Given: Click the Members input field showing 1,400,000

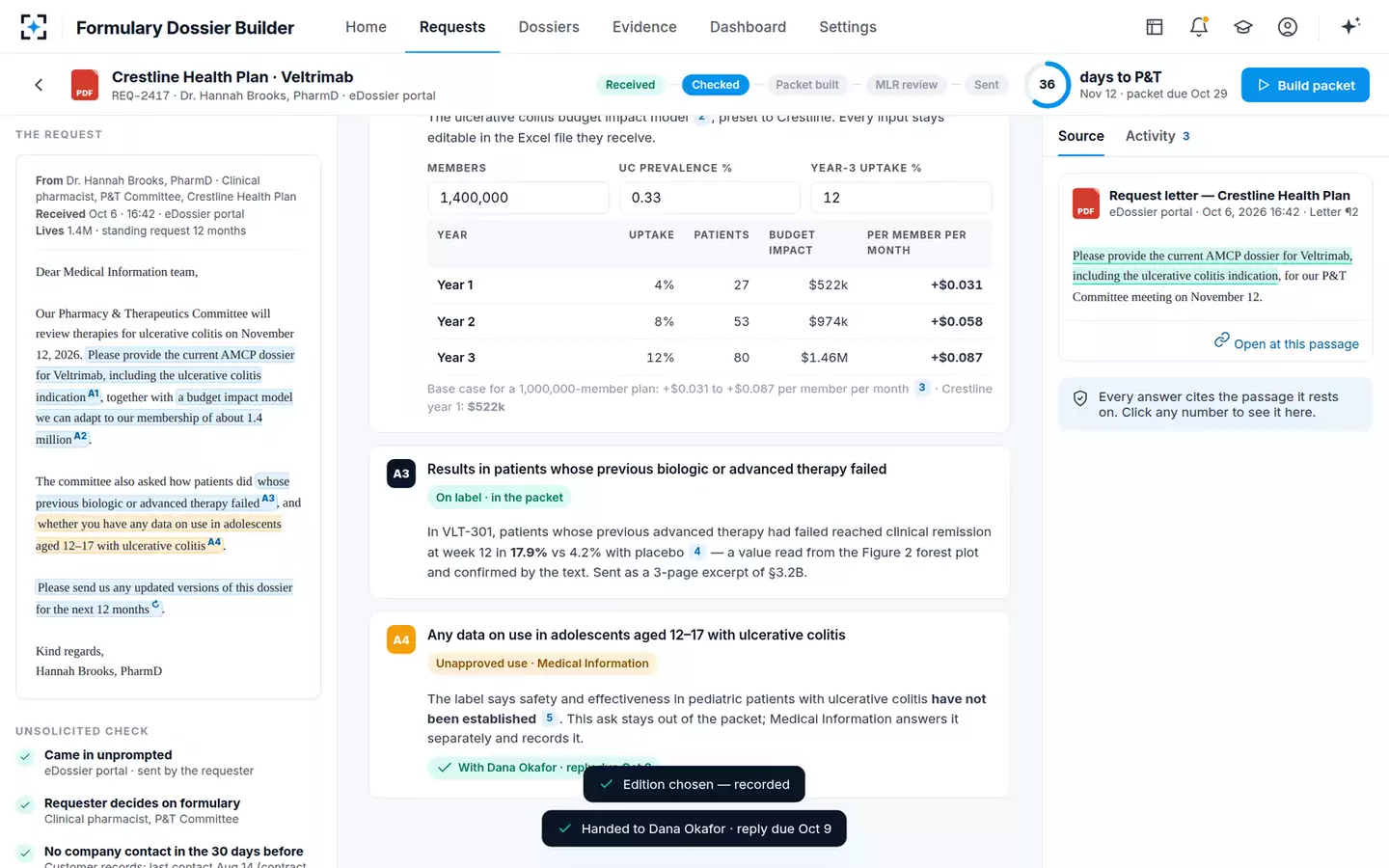Looking at the screenshot, I should point(518,198).
